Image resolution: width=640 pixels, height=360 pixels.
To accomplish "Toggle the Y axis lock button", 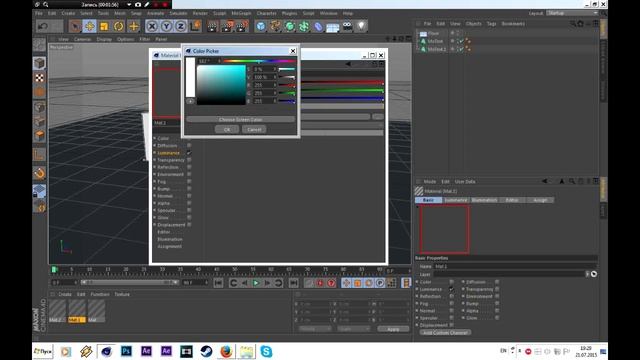I will pos(166,27).
